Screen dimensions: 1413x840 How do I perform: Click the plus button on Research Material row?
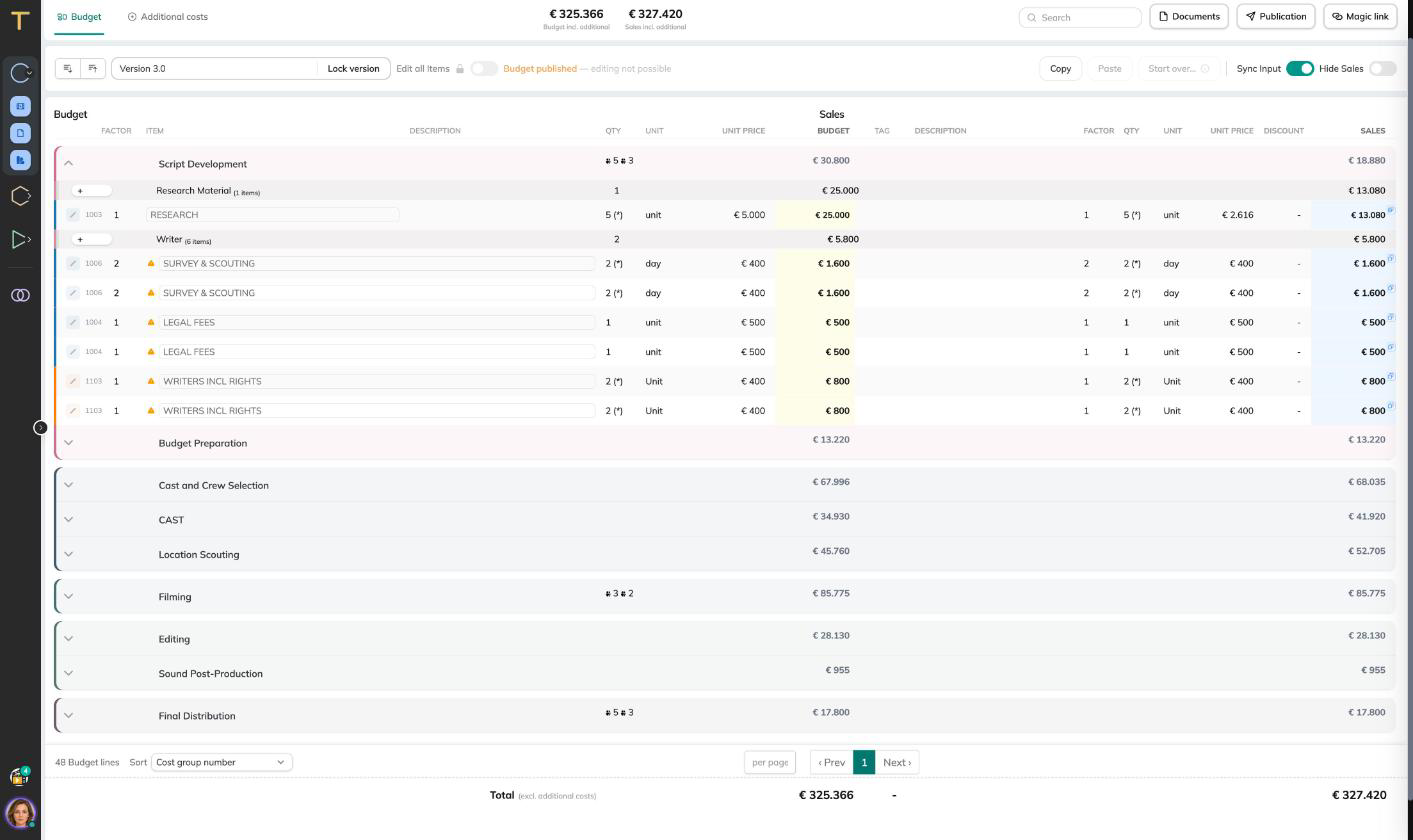coord(91,190)
